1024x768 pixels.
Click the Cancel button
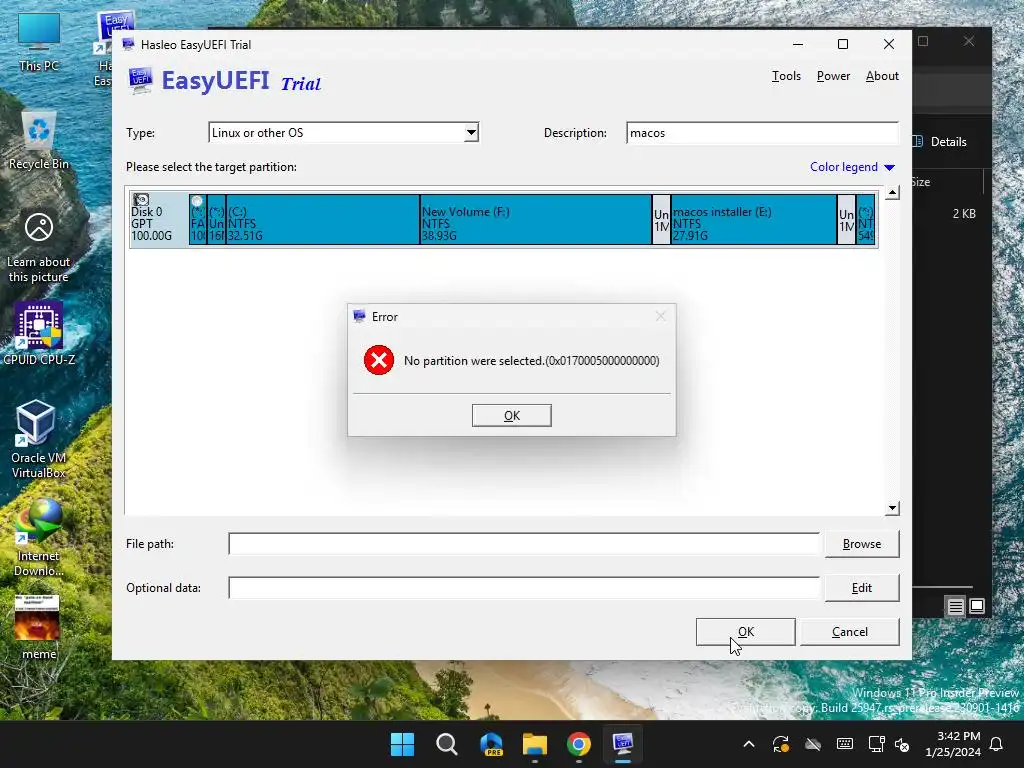coord(850,632)
